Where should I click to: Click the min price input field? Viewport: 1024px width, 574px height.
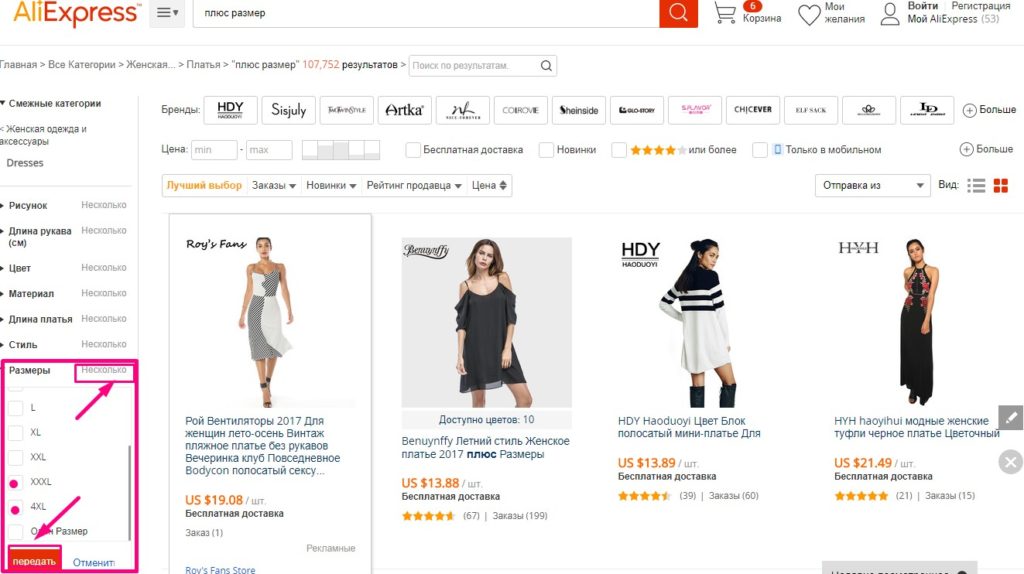pos(214,150)
